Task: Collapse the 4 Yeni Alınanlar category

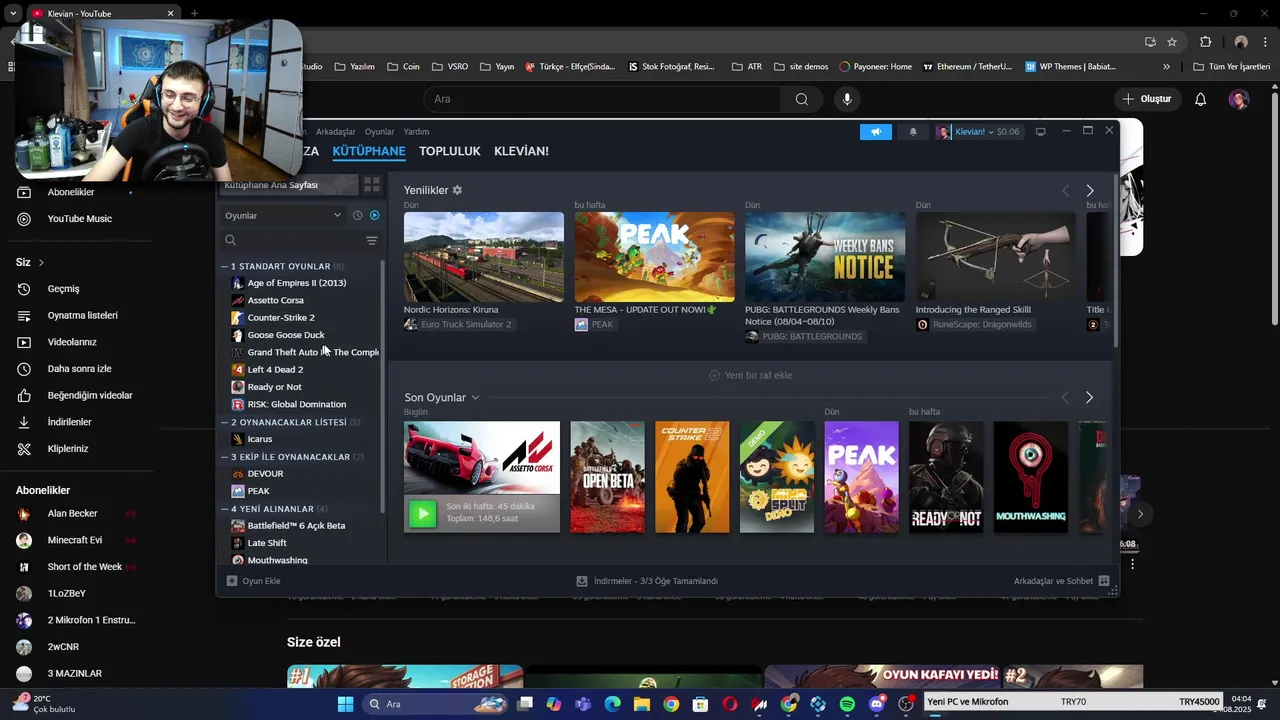Action: click(225, 509)
